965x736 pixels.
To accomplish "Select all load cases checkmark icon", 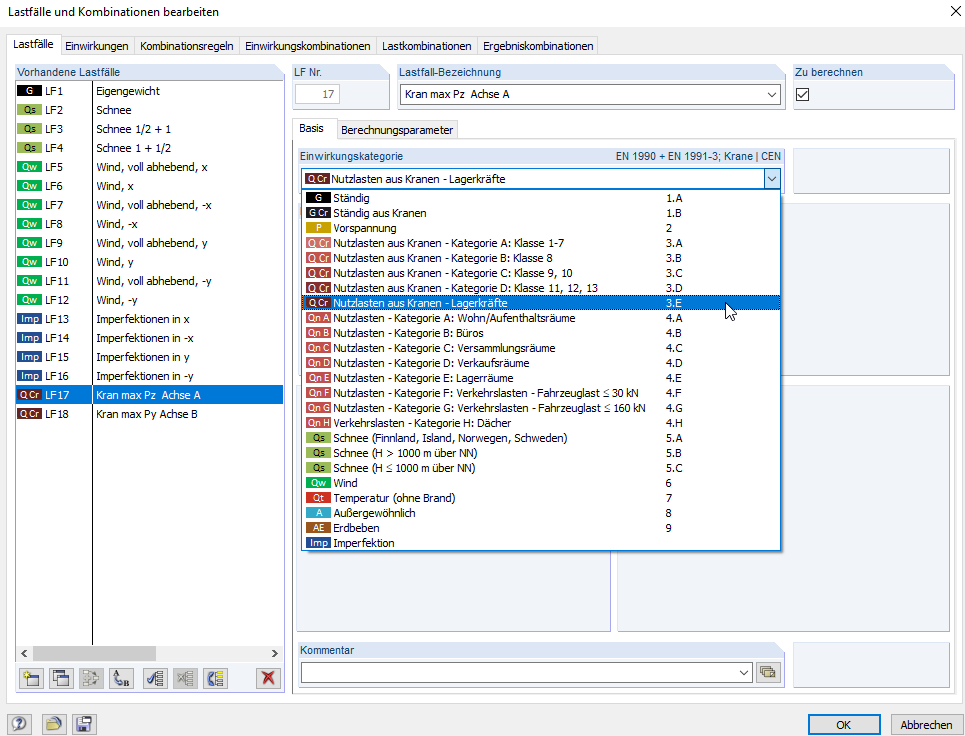I will coord(155,678).
